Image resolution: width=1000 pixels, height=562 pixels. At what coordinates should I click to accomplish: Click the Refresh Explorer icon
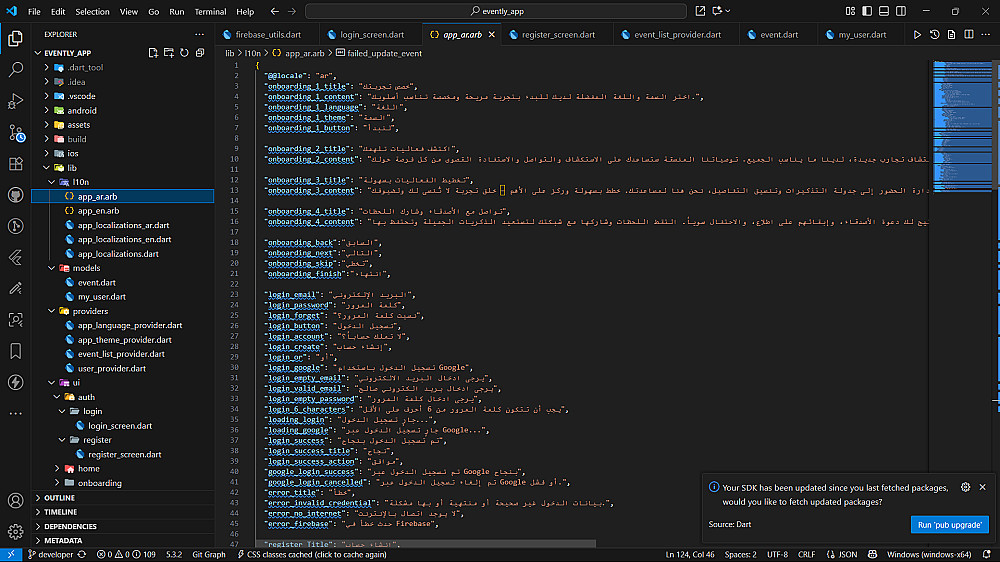[x=185, y=52]
